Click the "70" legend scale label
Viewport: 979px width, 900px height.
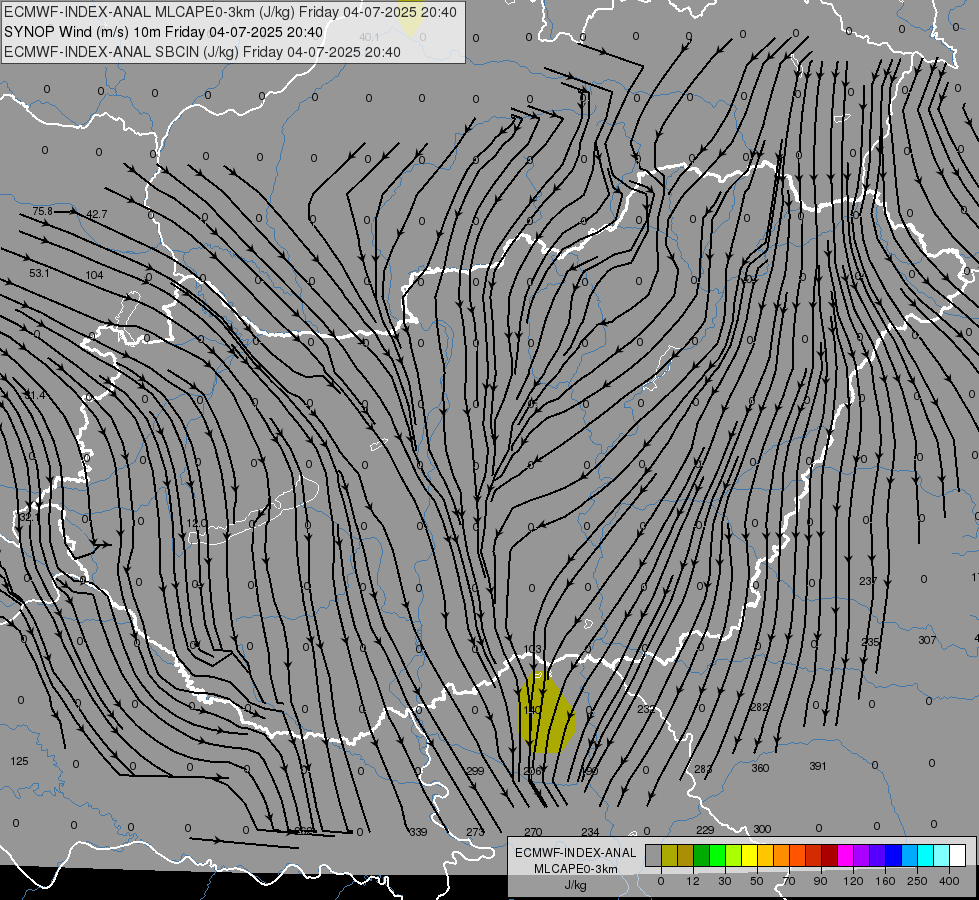(789, 881)
